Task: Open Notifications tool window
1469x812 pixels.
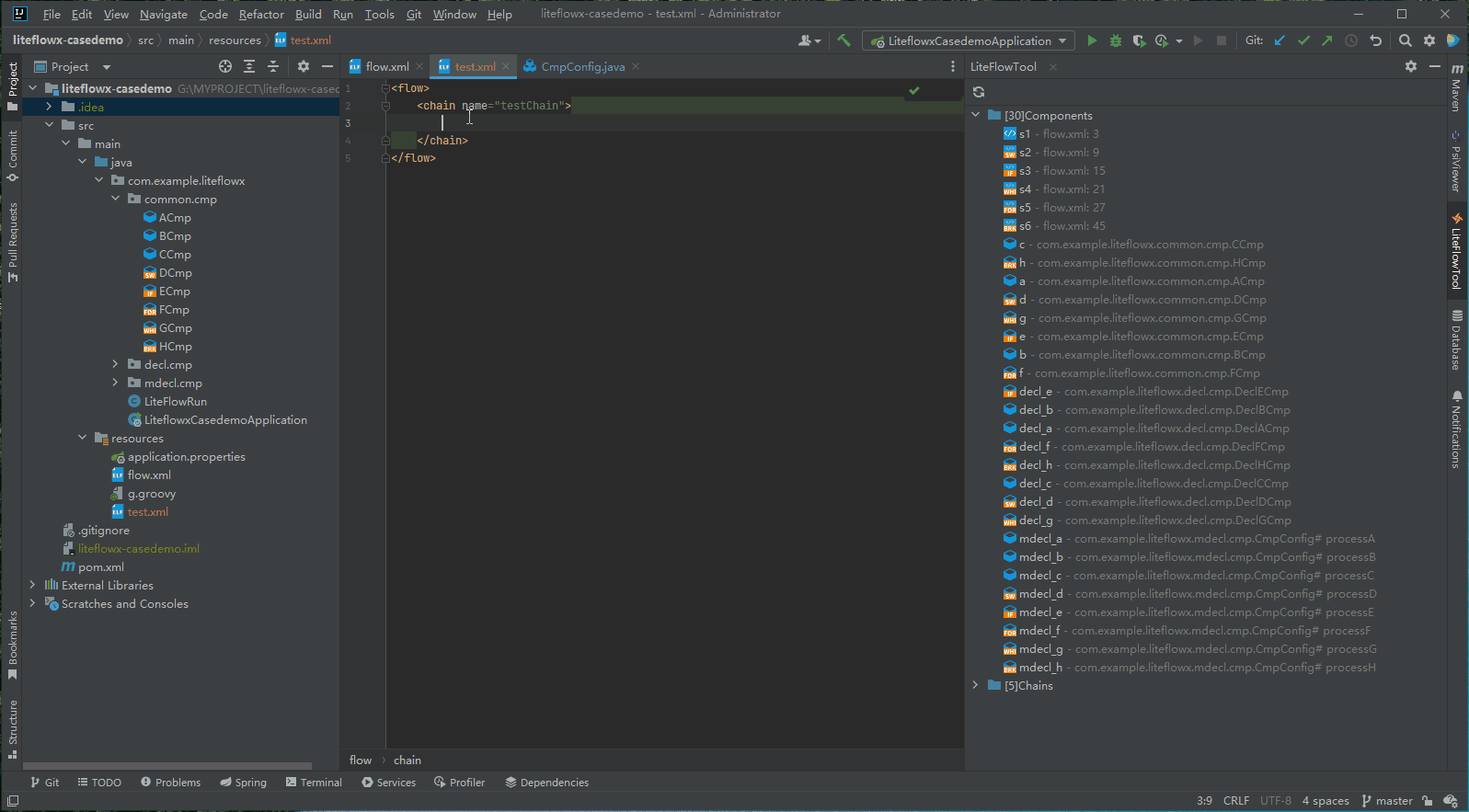Action: 1457,429
